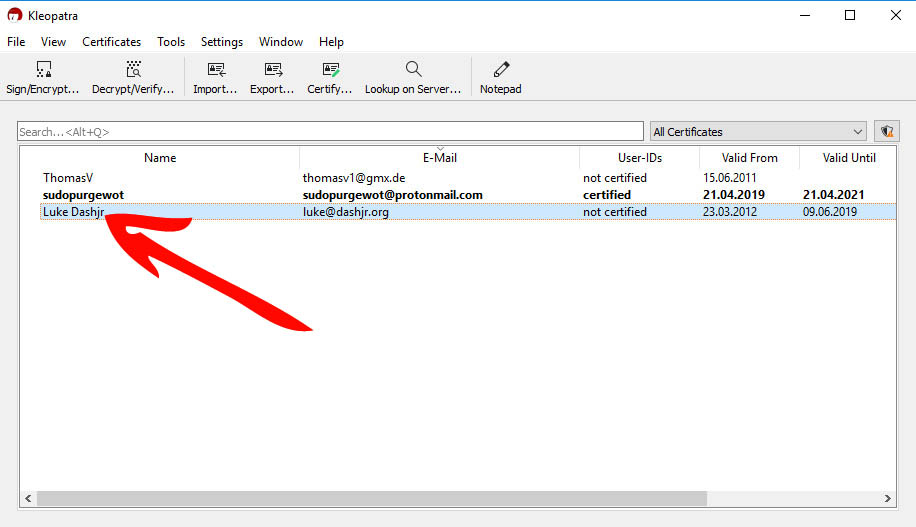916x527 pixels.
Task: Open the Settings menu
Action: (222, 42)
